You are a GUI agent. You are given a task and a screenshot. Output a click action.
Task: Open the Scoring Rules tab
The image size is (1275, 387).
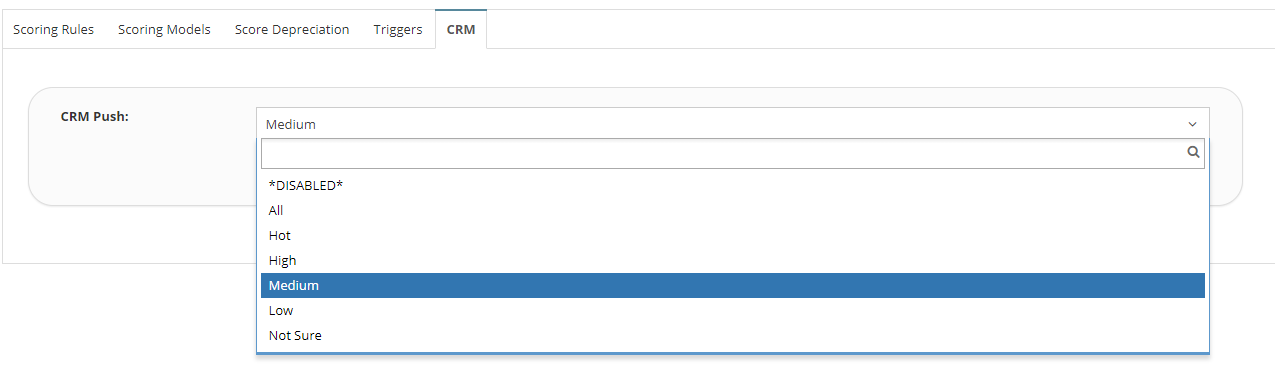tap(54, 29)
